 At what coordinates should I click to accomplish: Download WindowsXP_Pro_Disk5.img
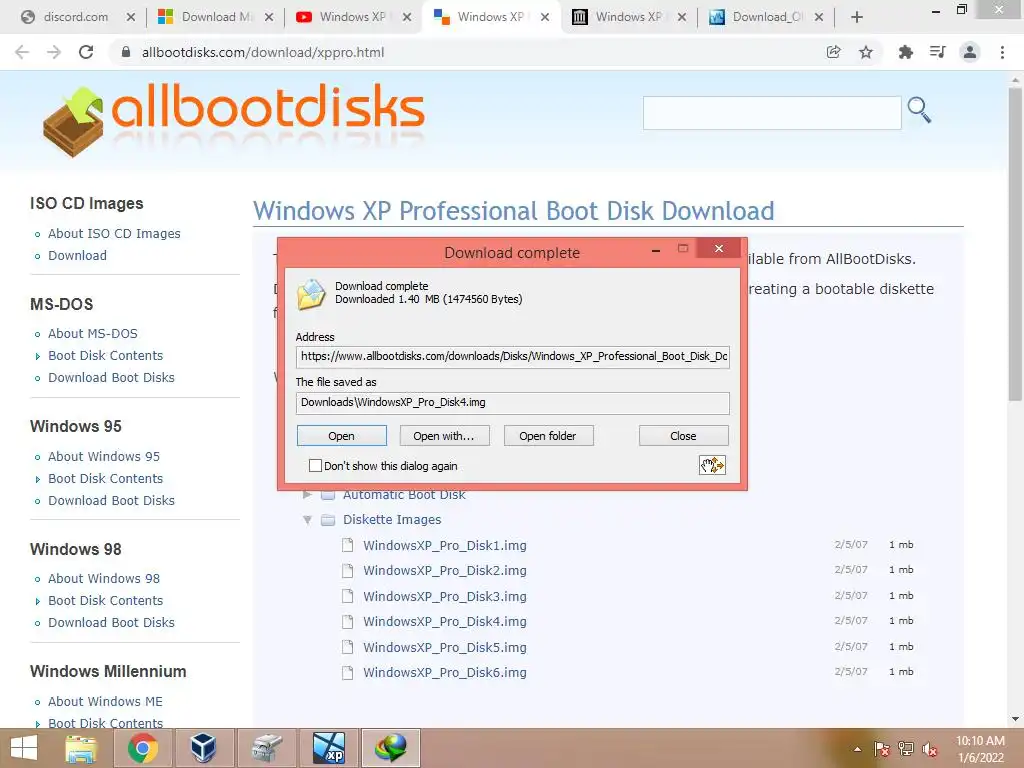[x=445, y=647]
